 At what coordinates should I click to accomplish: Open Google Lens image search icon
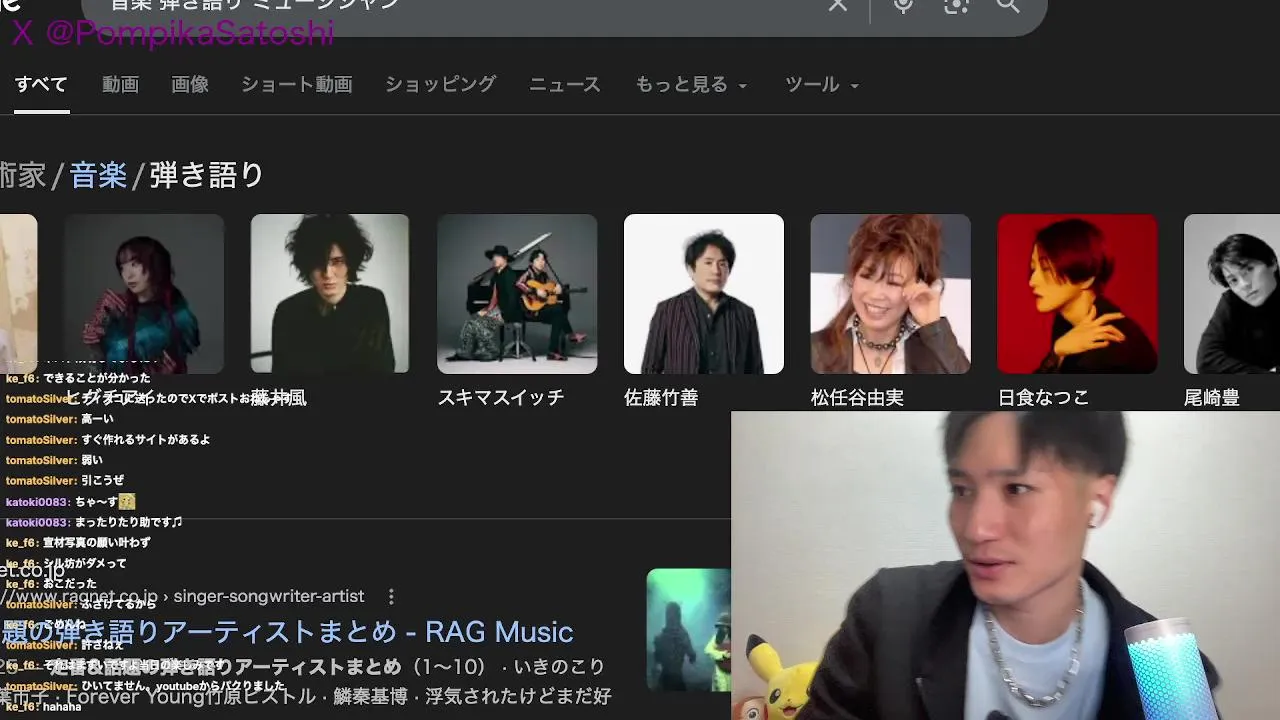coord(956,5)
